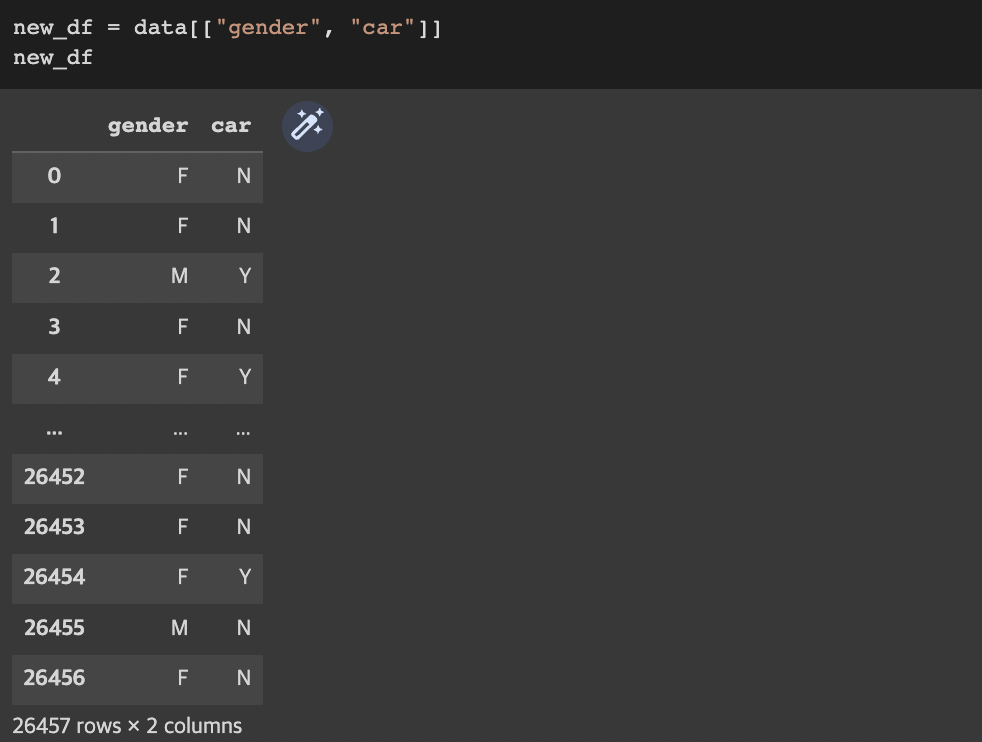Click the ellipsis truncated row index
The width and height of the screenshot is (982, 742).
(x=54, y=432)
